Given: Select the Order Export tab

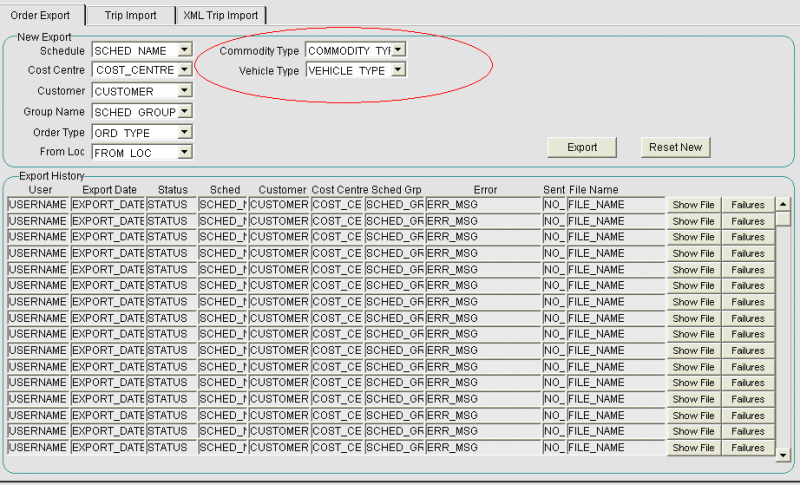Looking at the screenshot, I should pos(40,15).
